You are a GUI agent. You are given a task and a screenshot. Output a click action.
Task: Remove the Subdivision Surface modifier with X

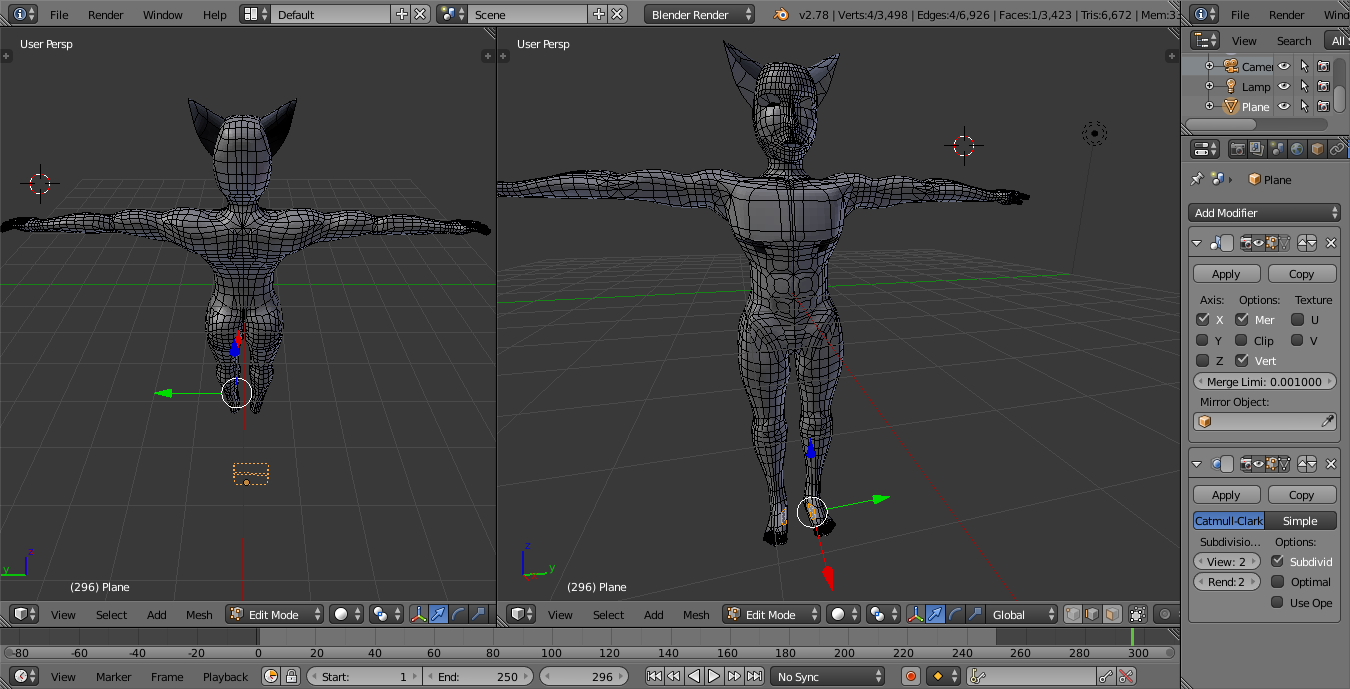(1331, 464)
